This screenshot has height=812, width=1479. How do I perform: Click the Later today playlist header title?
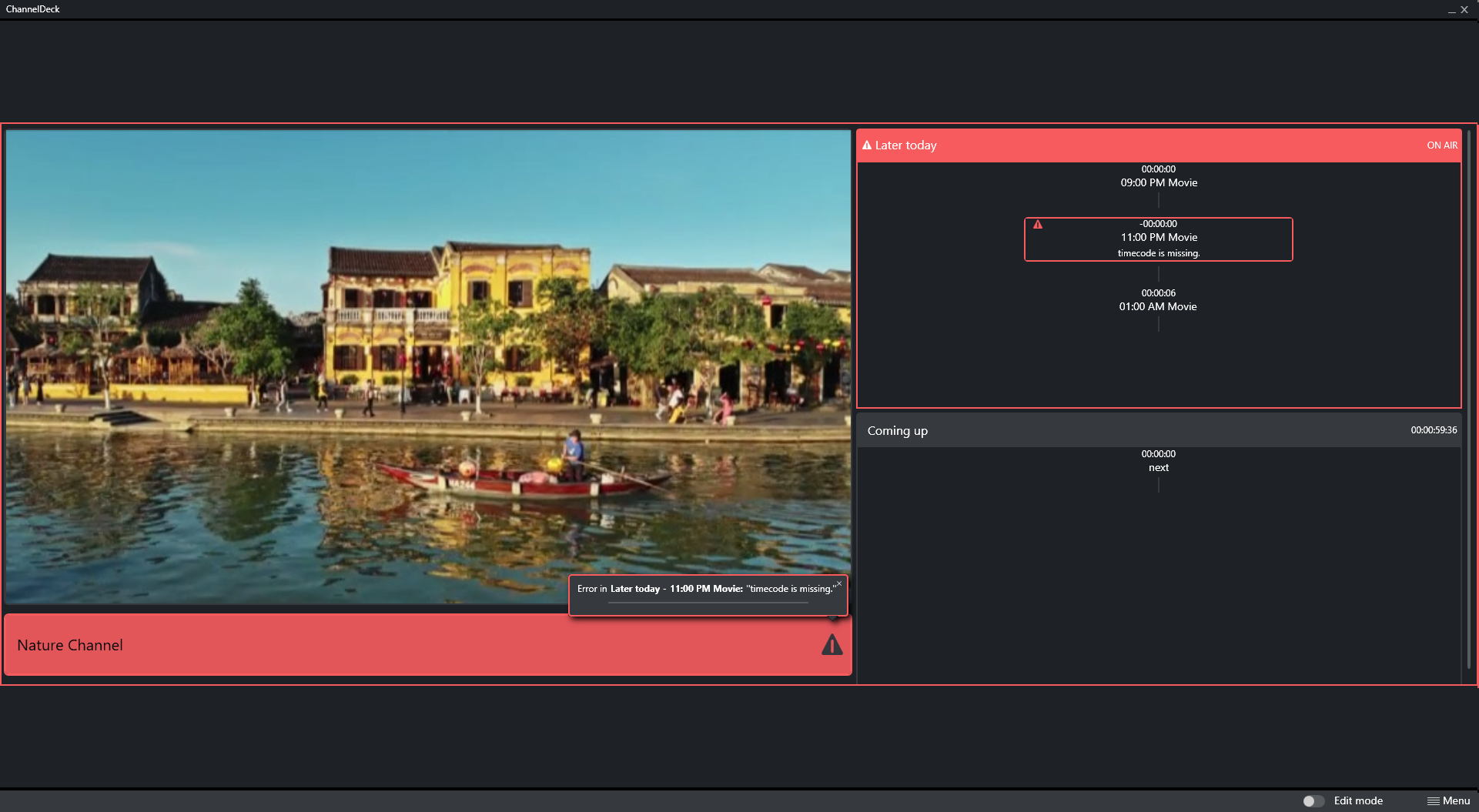coord(905,145)
